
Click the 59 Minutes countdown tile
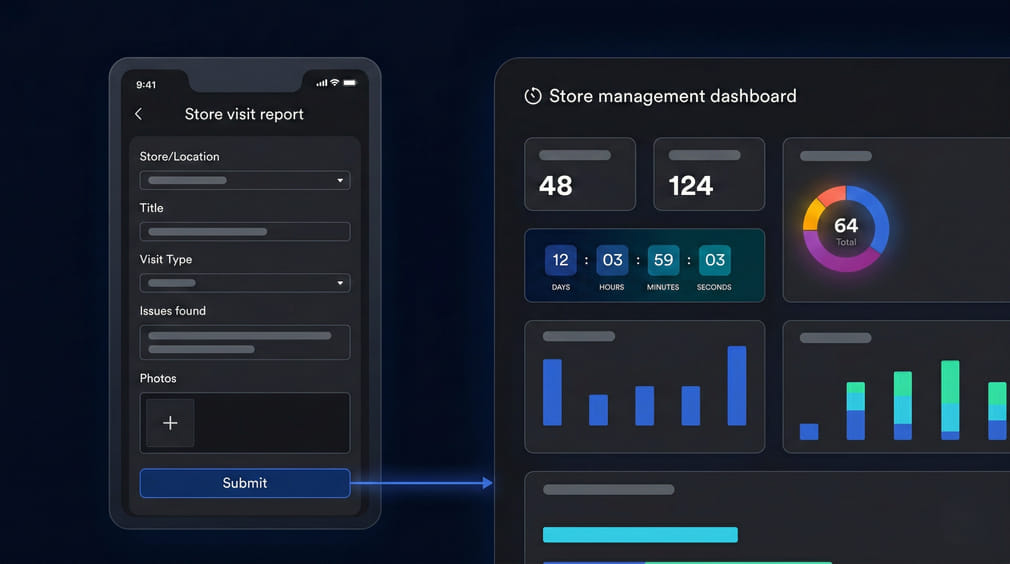(663, 261)
